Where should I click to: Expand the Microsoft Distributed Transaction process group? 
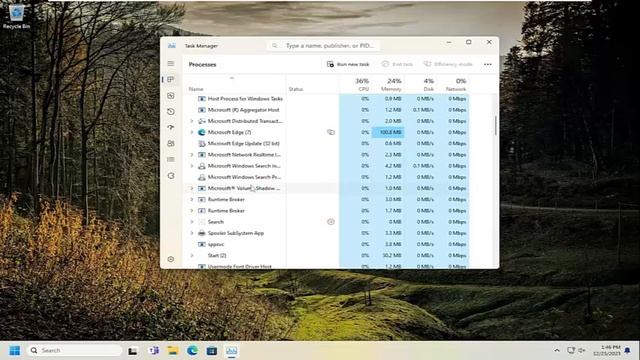click(191, 121)
